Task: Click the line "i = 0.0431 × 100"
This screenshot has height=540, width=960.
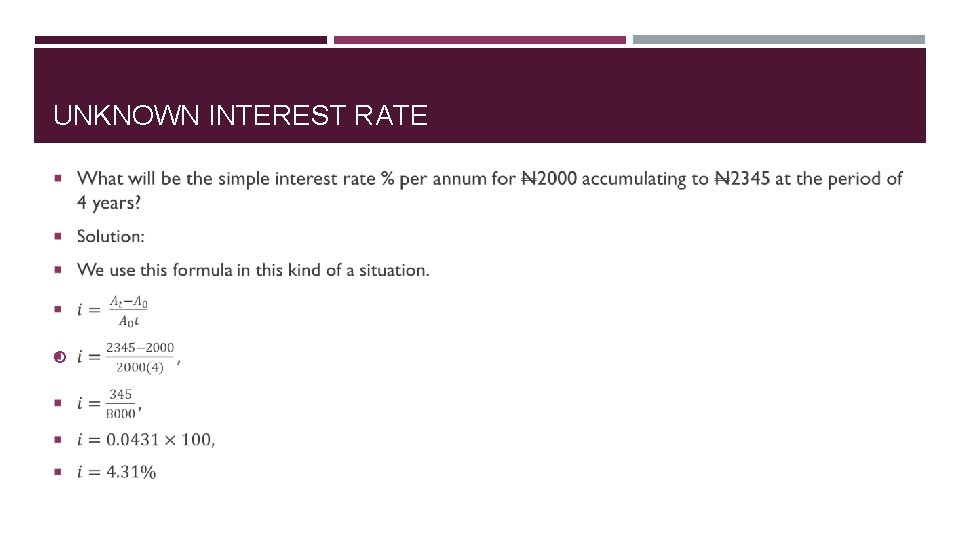Action: (x=146, y=439)
